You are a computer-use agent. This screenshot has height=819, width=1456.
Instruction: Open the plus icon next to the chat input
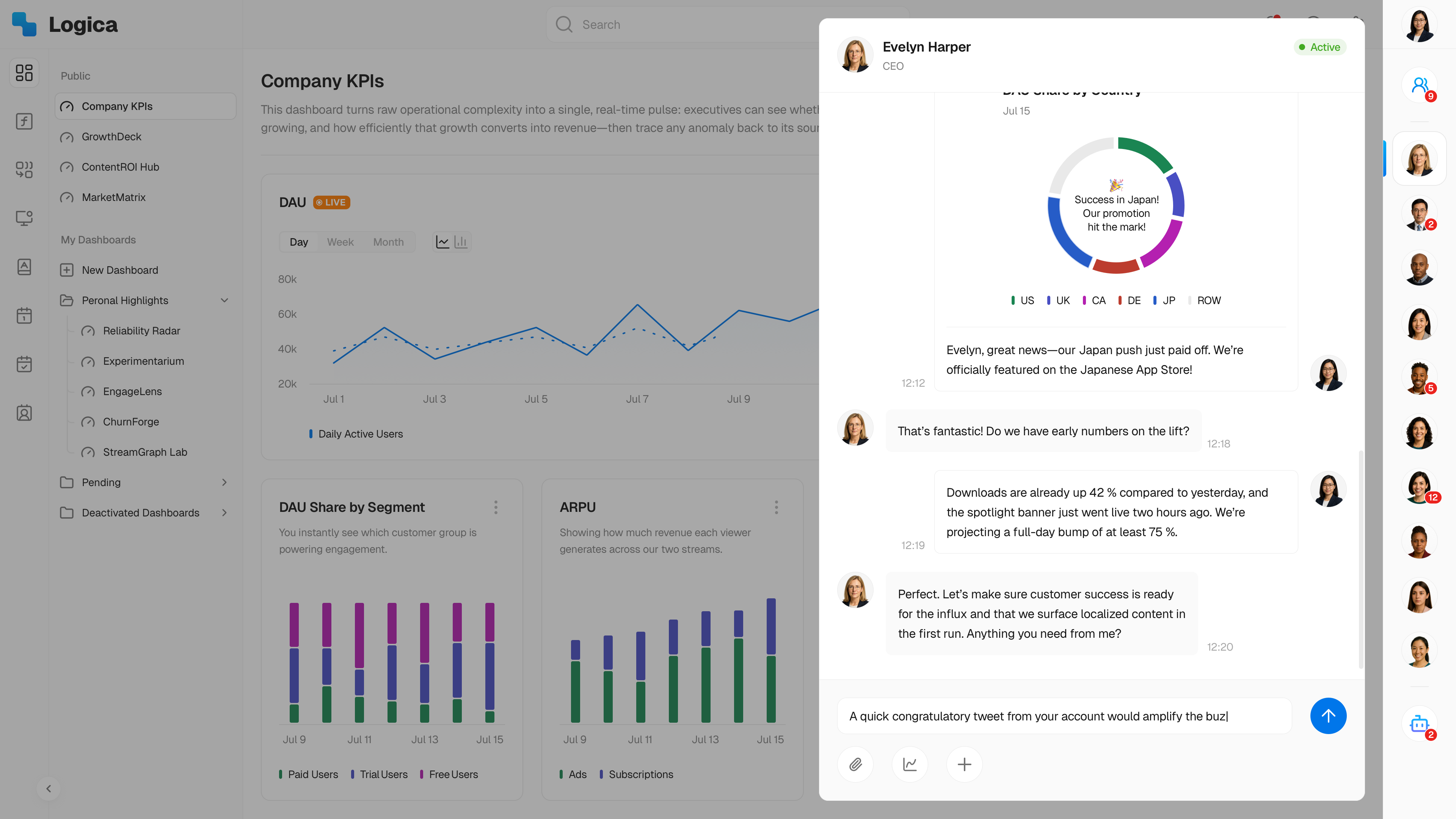(x=964, y=764)
